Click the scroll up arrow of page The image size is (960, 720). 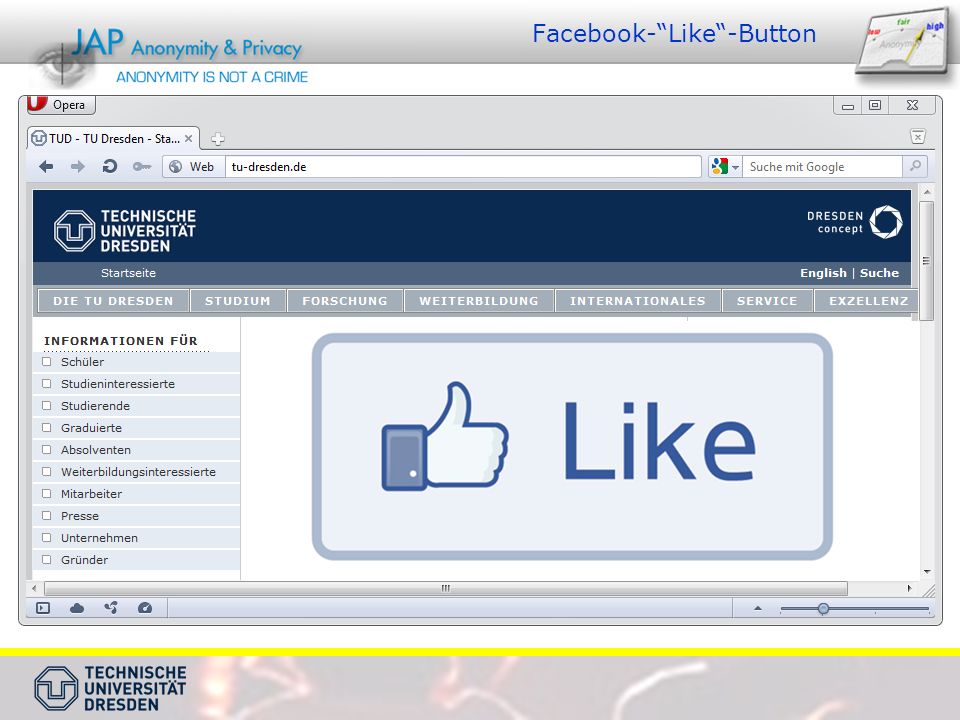(x=927, y=192)
